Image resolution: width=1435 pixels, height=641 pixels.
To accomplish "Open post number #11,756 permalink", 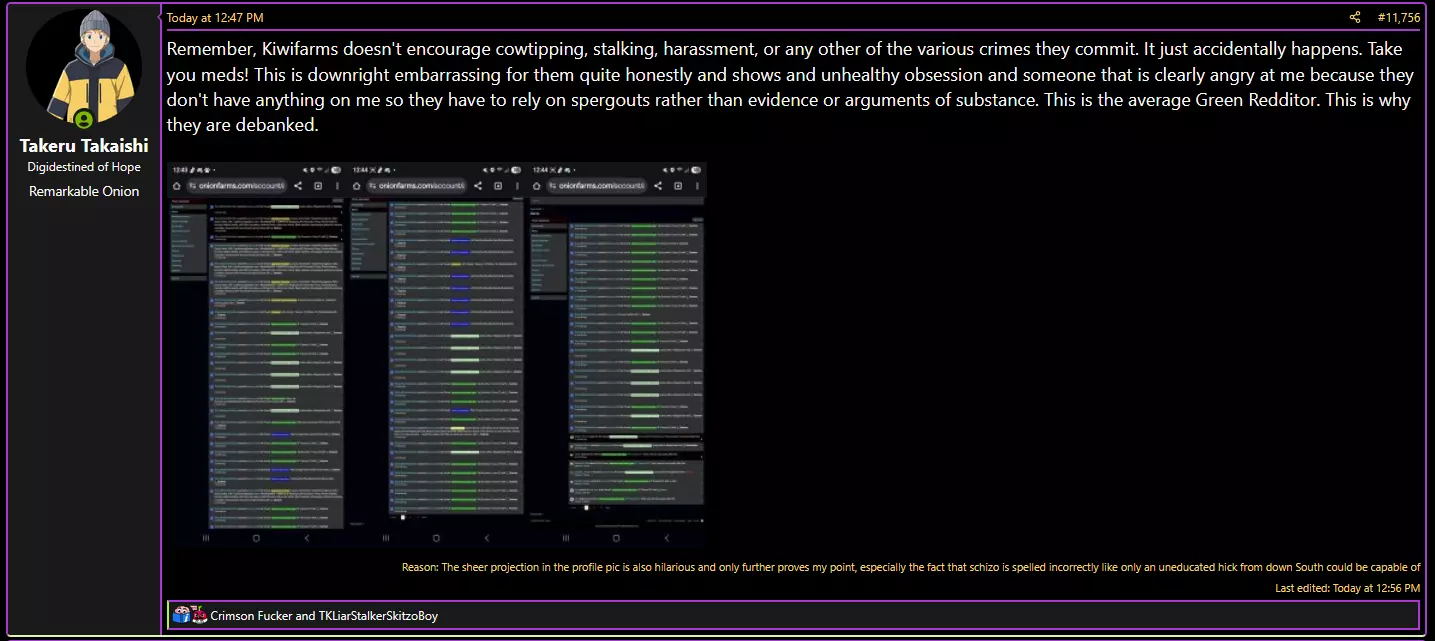I will coord(1398,18).
